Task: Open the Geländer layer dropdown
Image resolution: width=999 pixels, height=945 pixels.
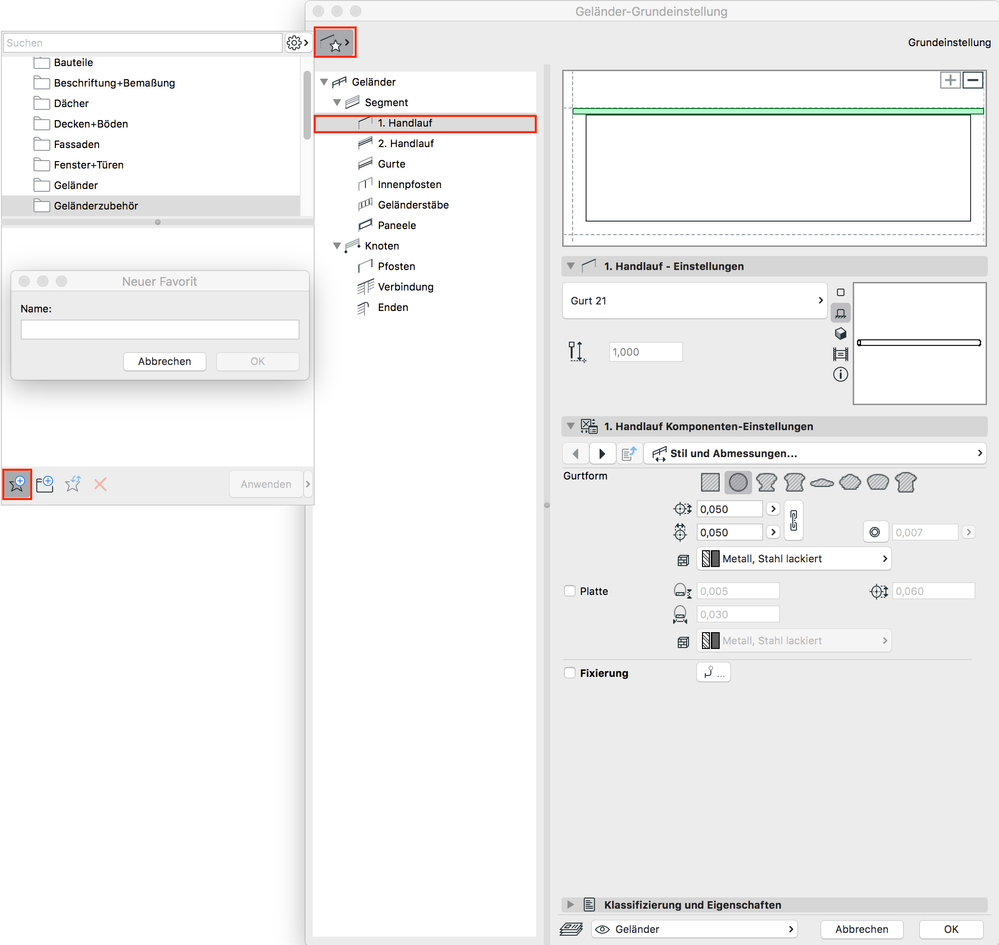Action: click(x=695, y=929)
